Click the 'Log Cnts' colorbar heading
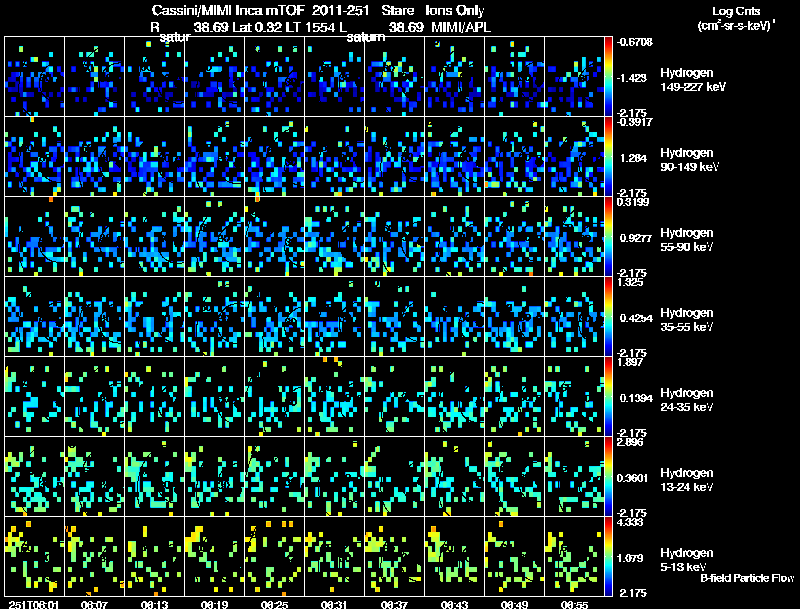Viewport: 800px width, 609px height. click(x=736, y=11)
